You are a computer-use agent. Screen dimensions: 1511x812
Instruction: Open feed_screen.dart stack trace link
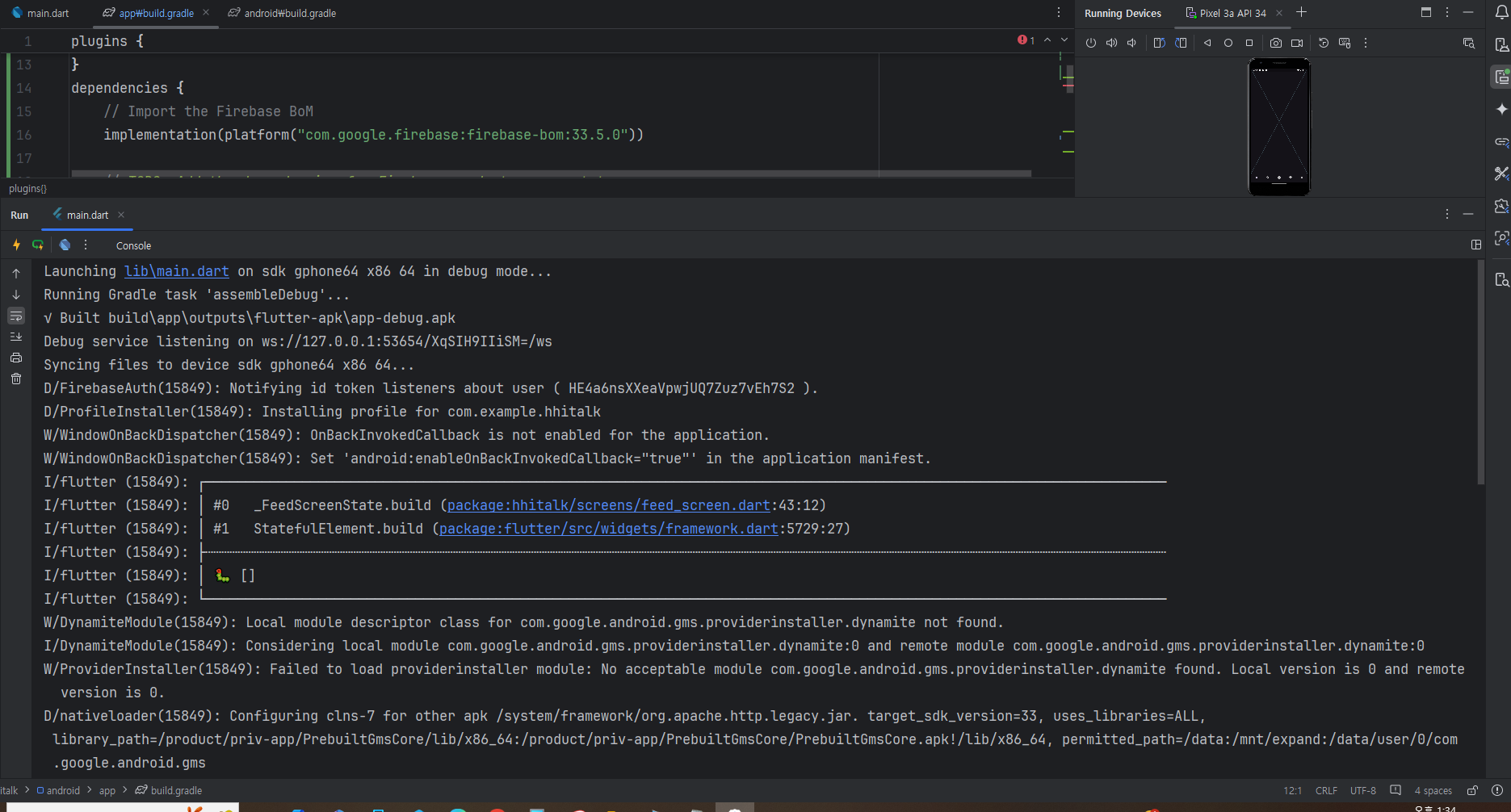pyautogui.click(x=608, y=505)
